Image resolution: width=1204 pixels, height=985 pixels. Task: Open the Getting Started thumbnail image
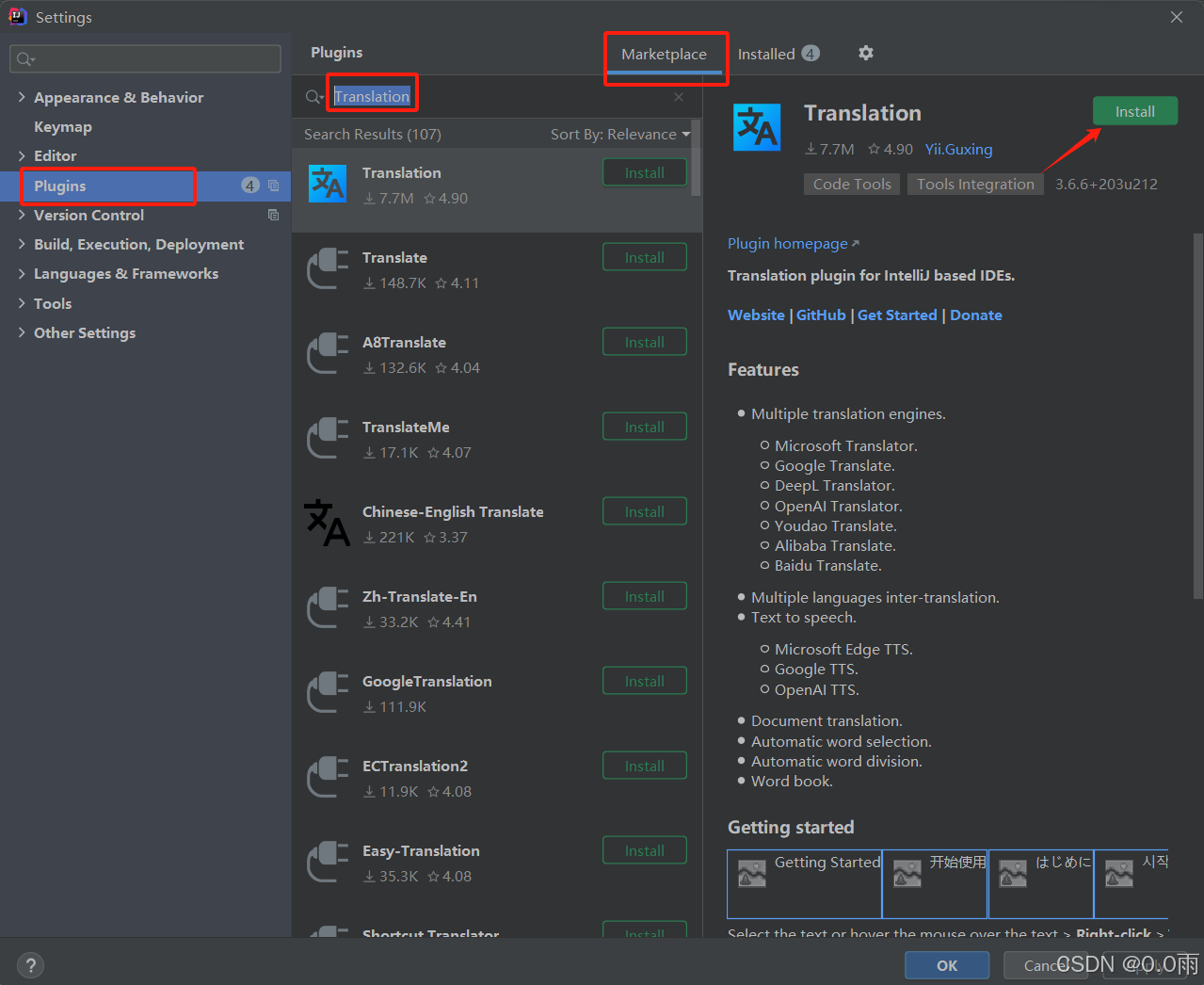pyautogui.click(x=805, y=883)
